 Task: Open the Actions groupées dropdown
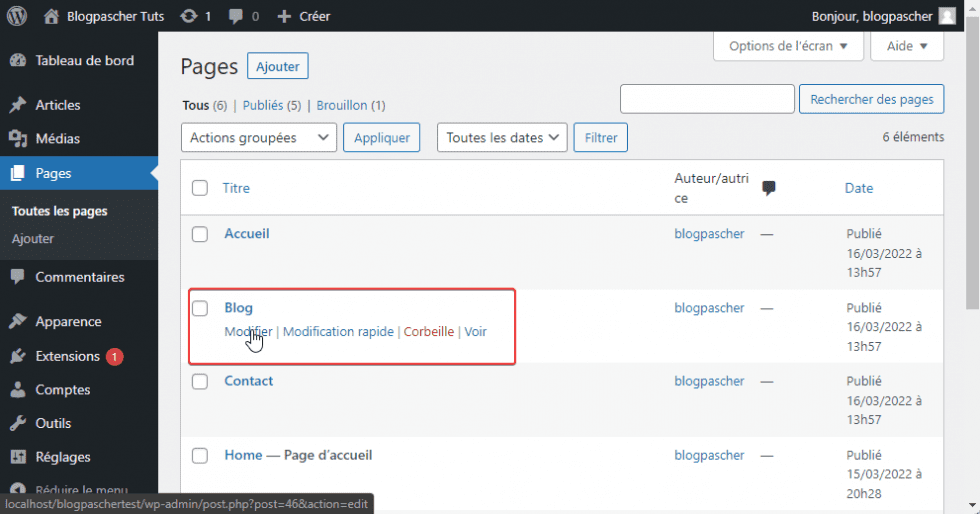coord(258,138)
